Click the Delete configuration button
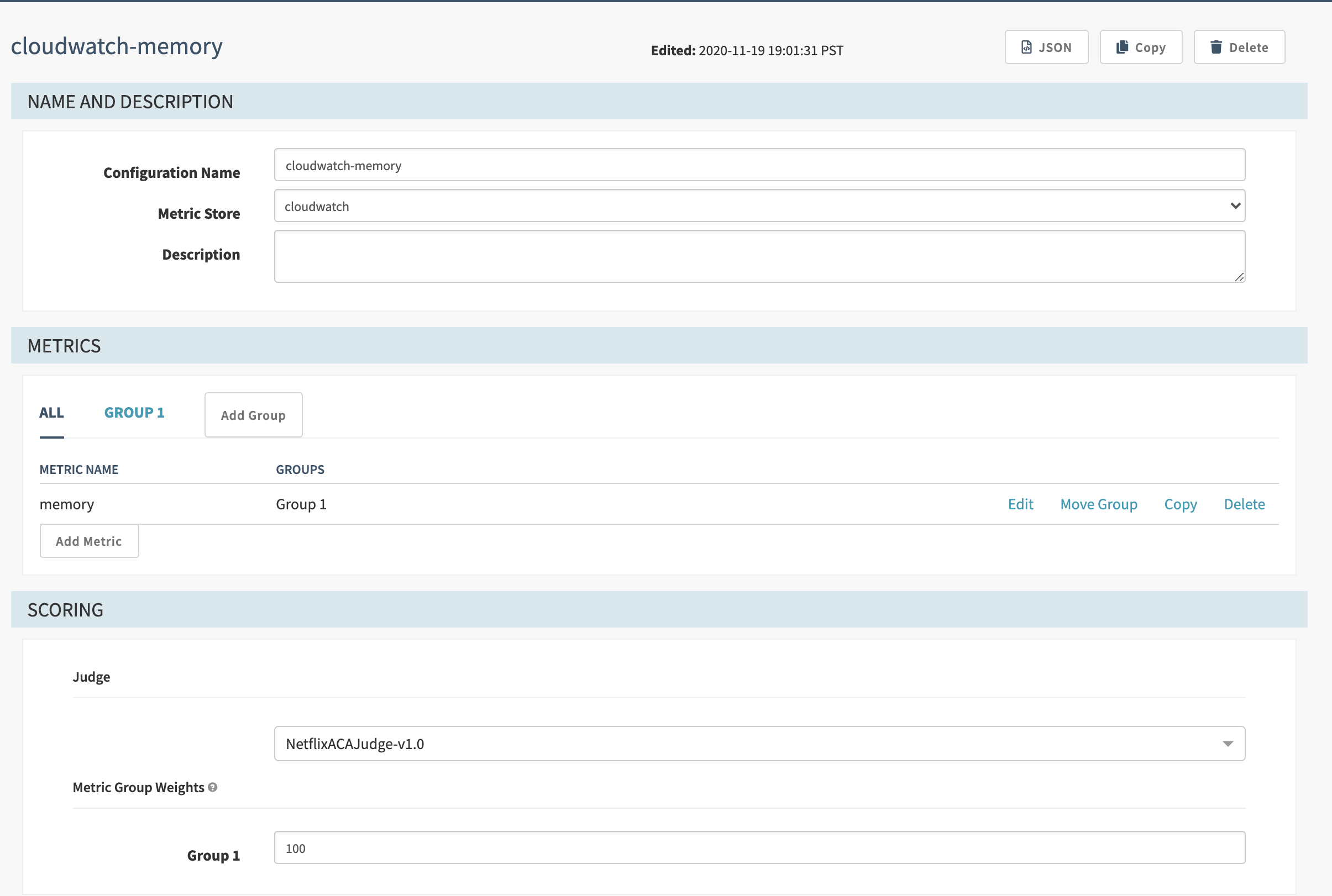The width and height of the screenshot is (1332, 896). coord(1239,47)
